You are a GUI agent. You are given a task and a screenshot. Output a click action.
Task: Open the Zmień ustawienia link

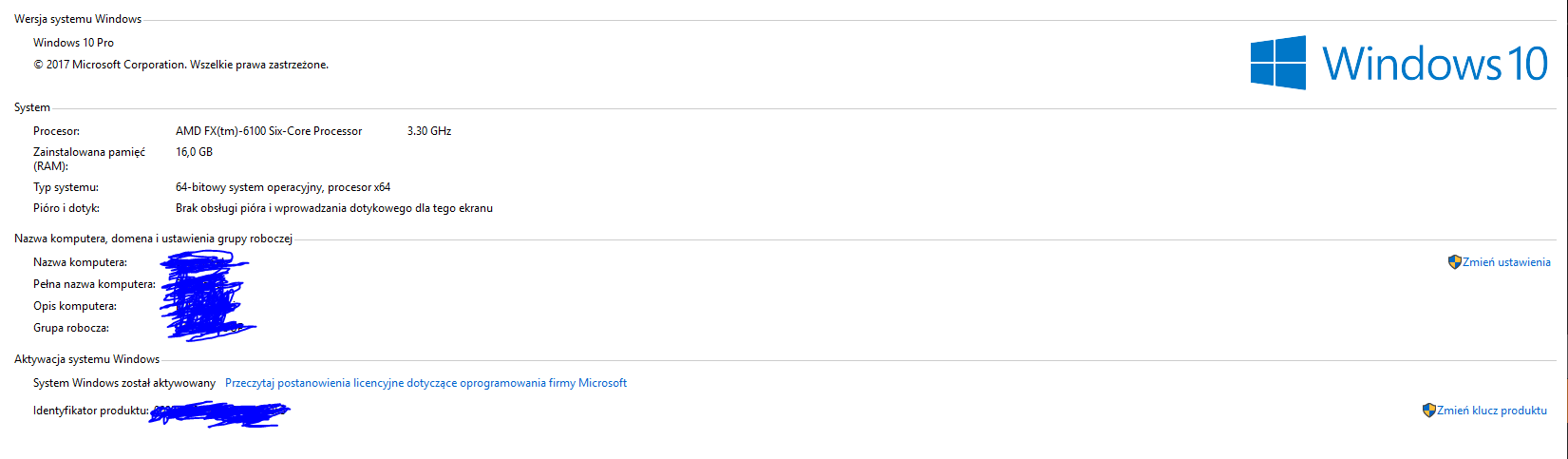tap(1506, 262)
